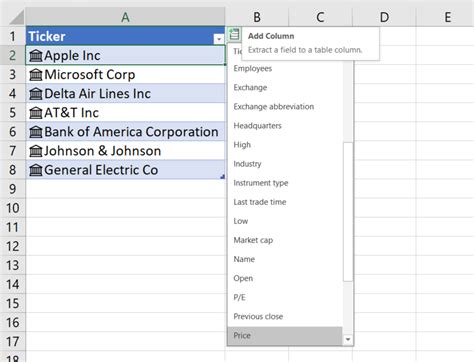The image size is (474, 362).
Task: Choose the Open field
Action: click(x=285, y=278)
